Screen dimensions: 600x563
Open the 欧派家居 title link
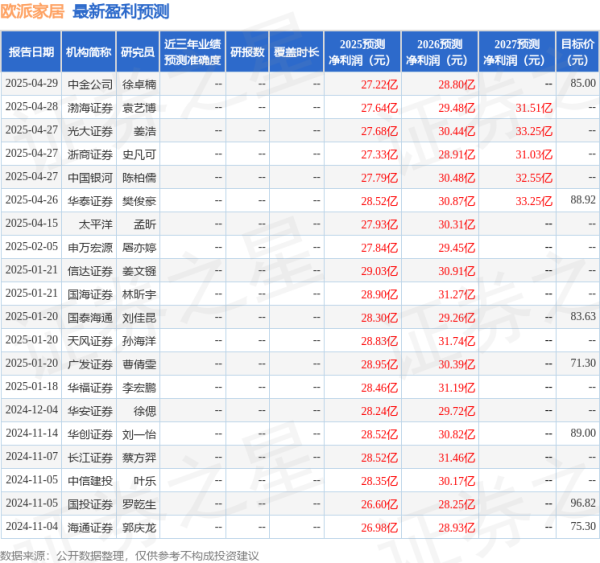[x=32, y=13]
